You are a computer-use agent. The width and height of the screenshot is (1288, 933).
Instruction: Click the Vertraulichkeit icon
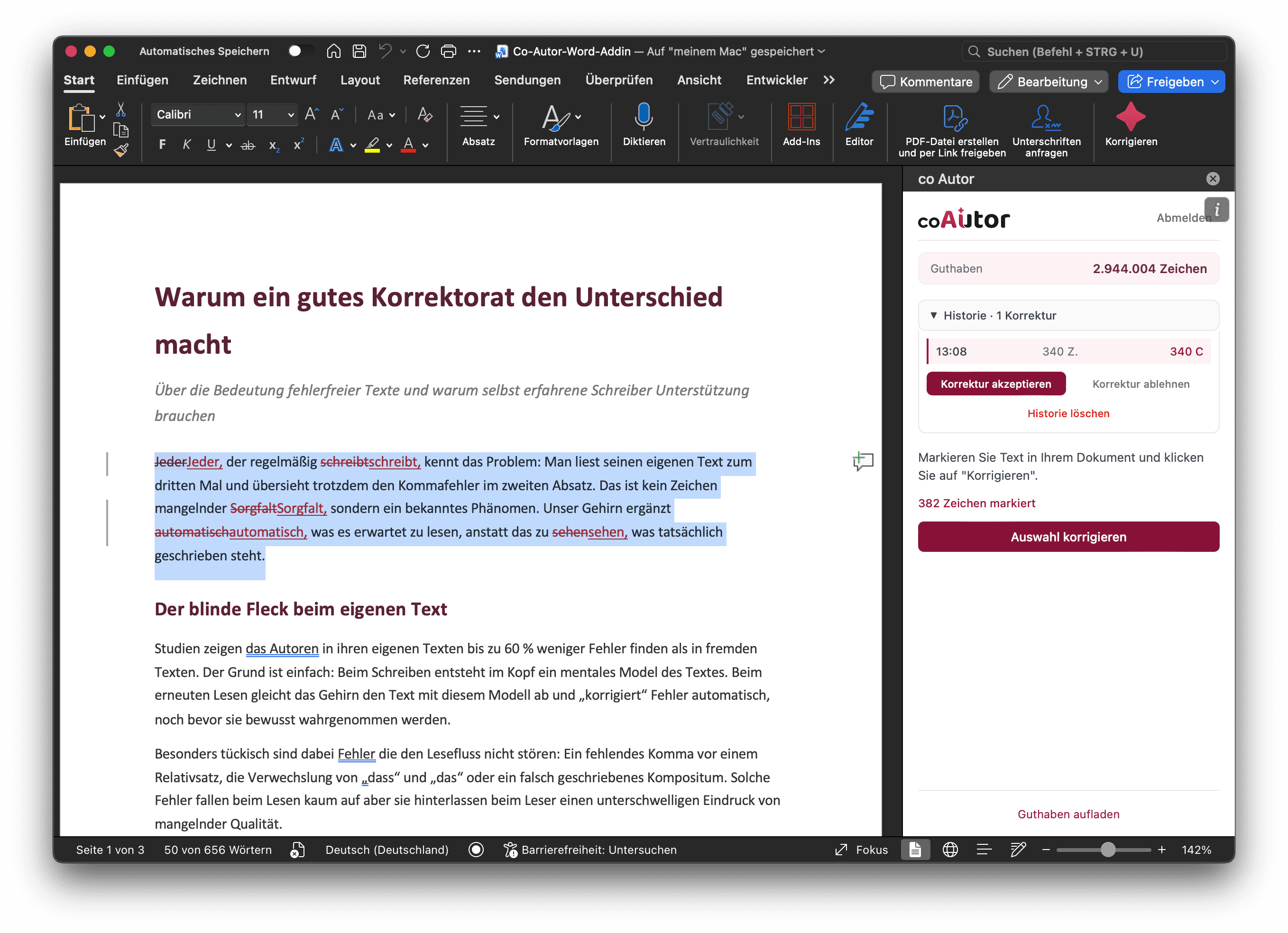(x=724, y=125)
